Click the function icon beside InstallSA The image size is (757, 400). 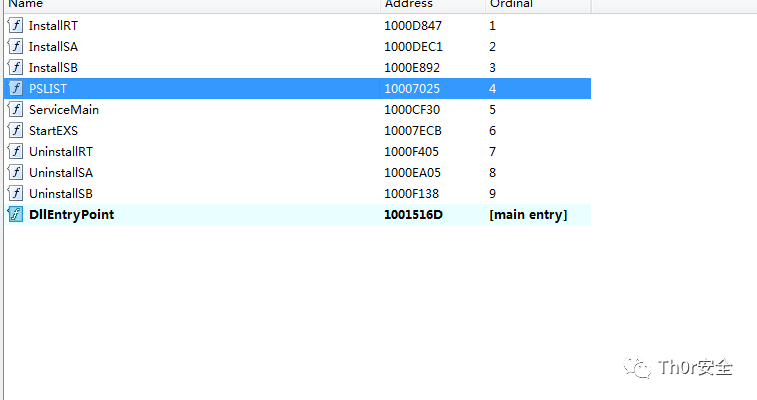coord(15,46)
